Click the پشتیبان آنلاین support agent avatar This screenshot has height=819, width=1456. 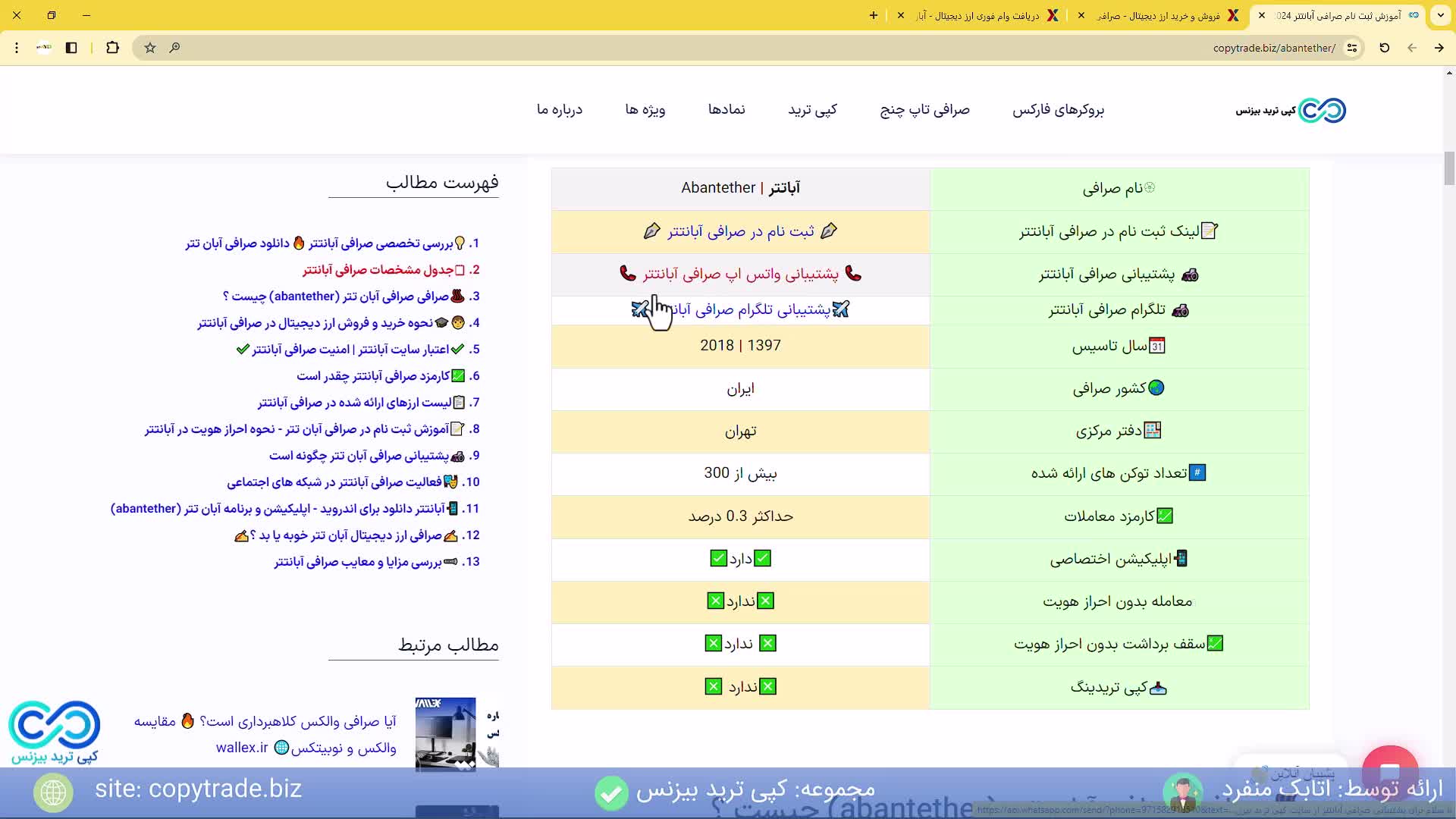pos(1185,792)
